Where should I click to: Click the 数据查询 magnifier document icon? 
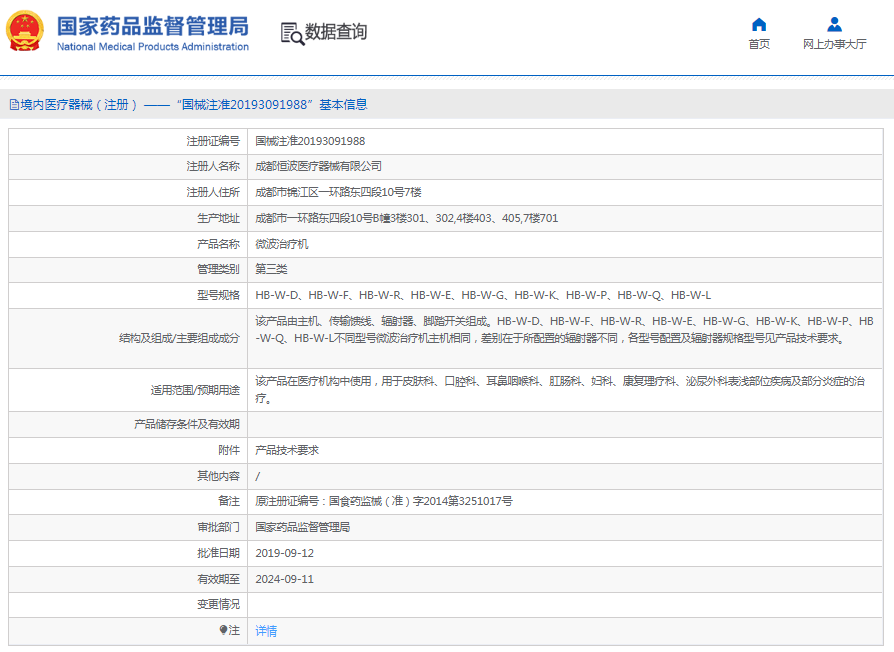coord(292,33)
